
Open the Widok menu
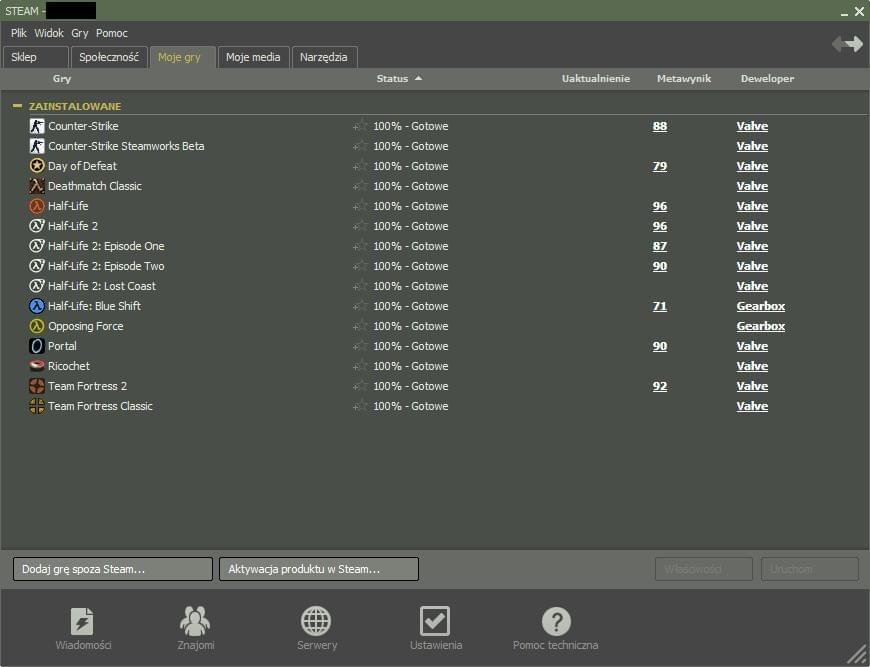49,33
